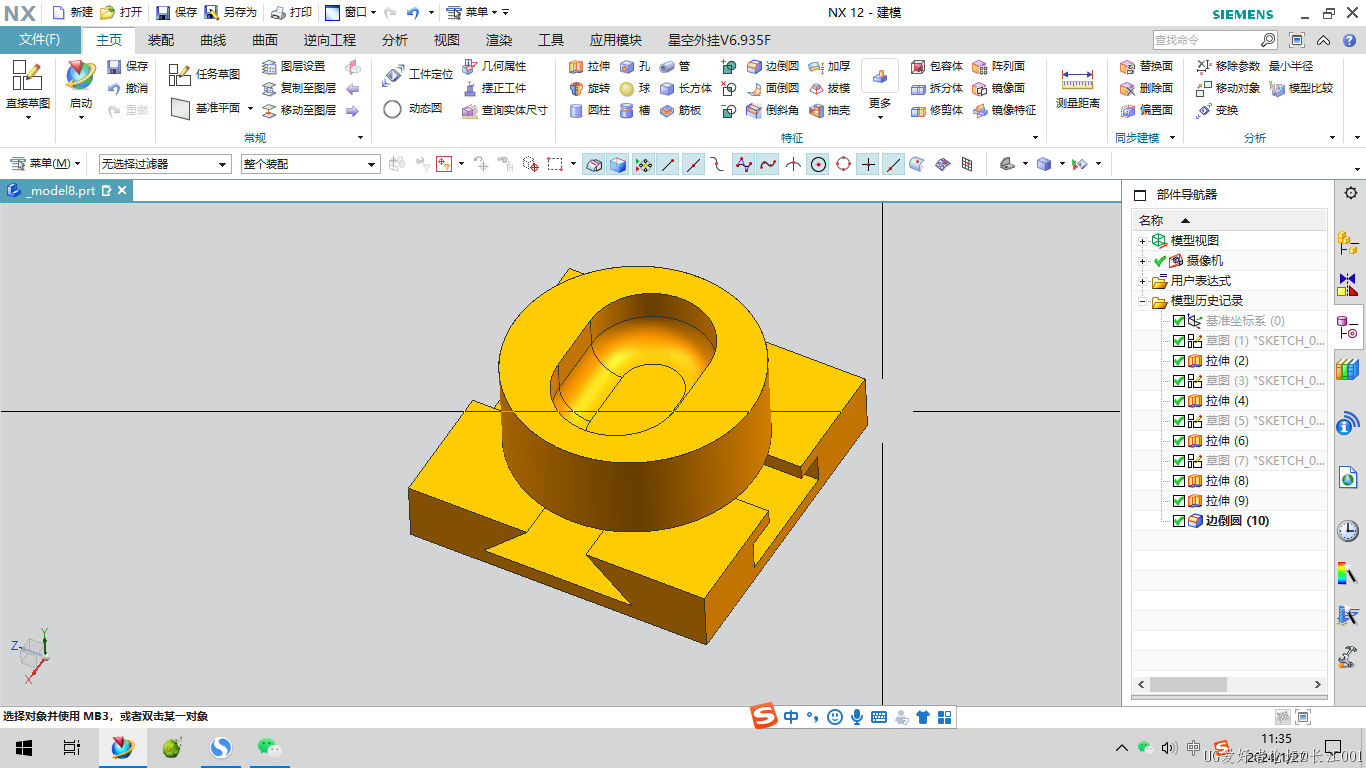Image resolution: width=1366 pixels, height=768 pixels.
Task: Open the 整个装配 scope dropdown
Action: coord(310,164)
